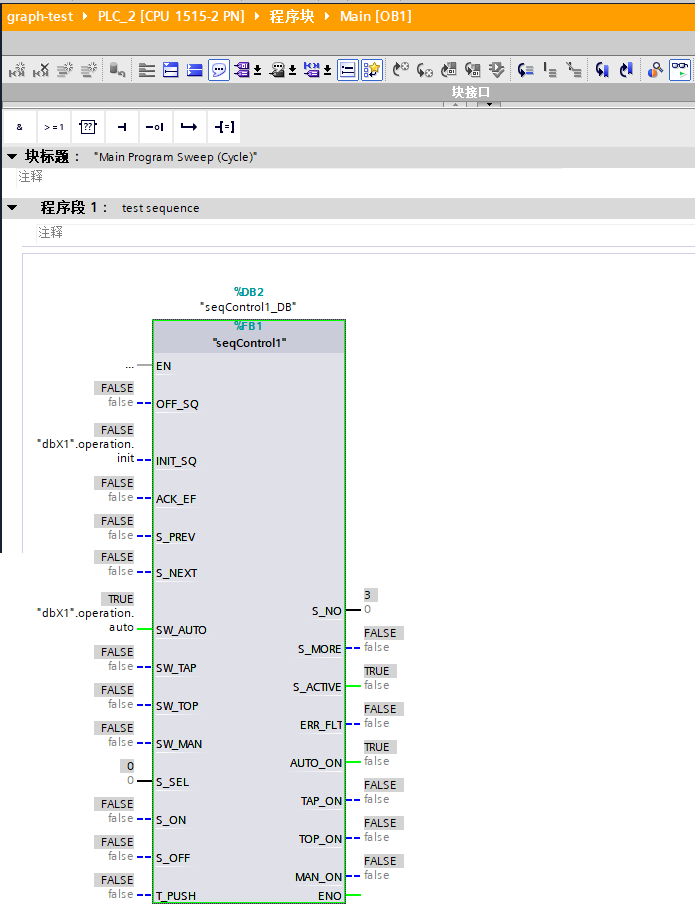Click the reset start values icon
This screenshot has height=913, width=695.
(x=117, y=70)
